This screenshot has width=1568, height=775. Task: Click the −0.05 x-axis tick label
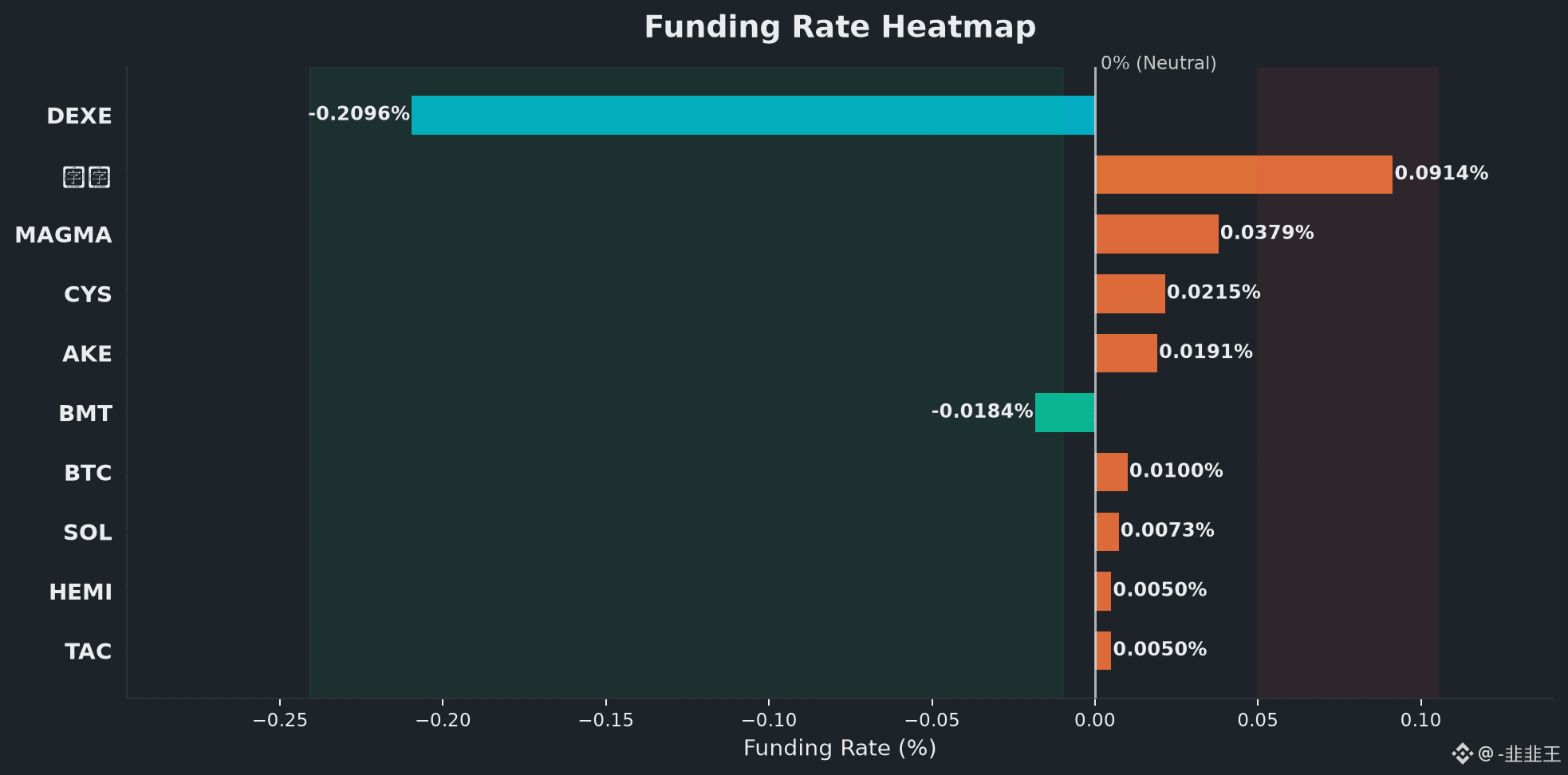pyautogui.click(x=932, y=721)
